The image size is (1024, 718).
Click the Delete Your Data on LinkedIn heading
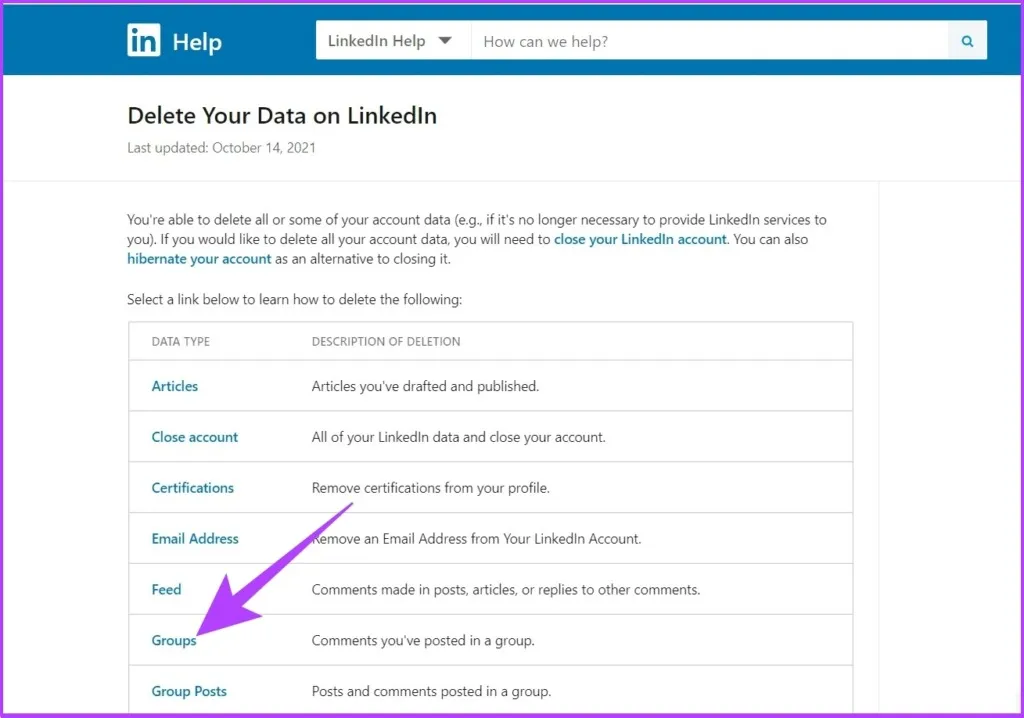pyautogui.click(x=281, y=116)
